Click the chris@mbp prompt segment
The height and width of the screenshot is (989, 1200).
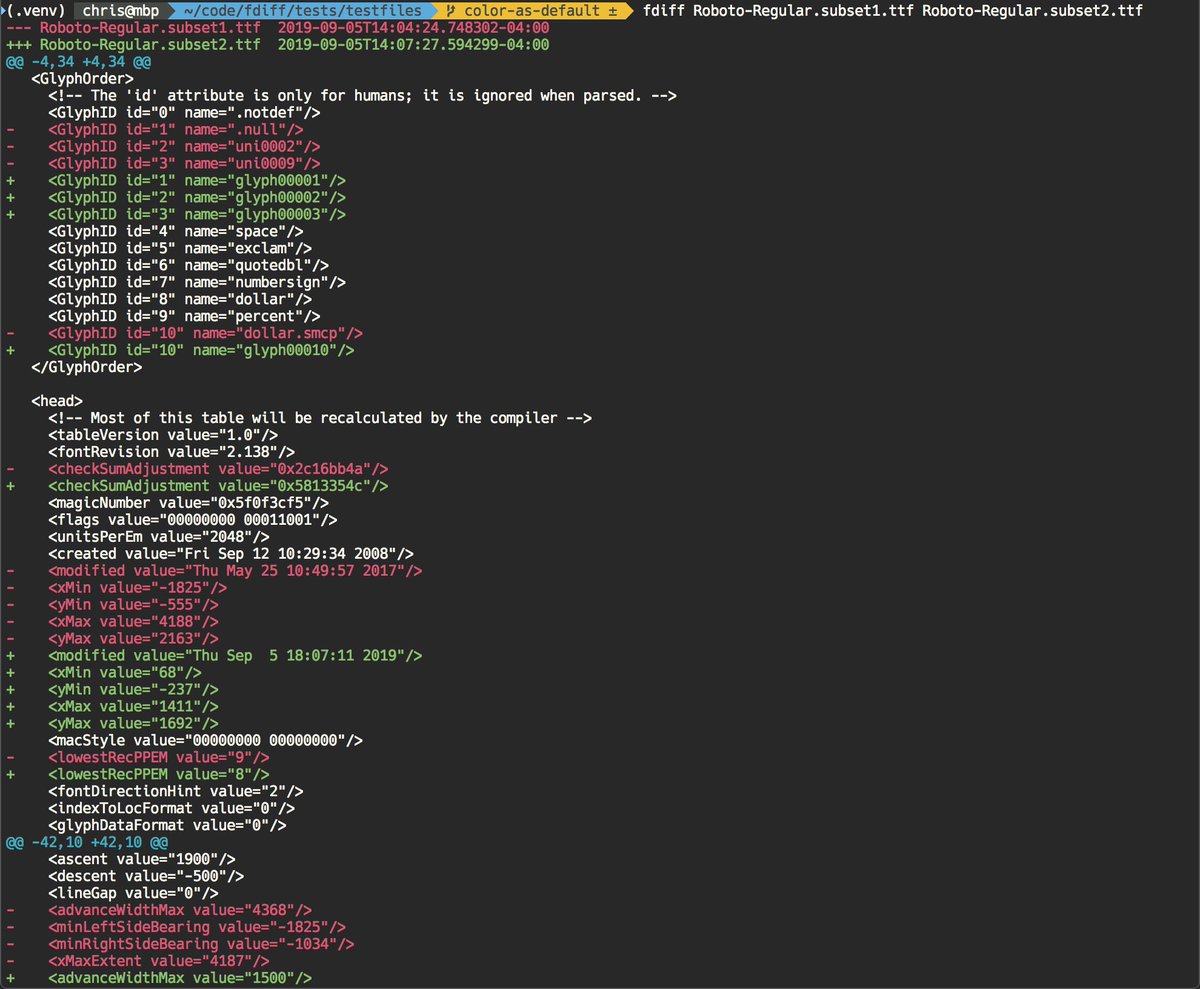click(121, 11)
